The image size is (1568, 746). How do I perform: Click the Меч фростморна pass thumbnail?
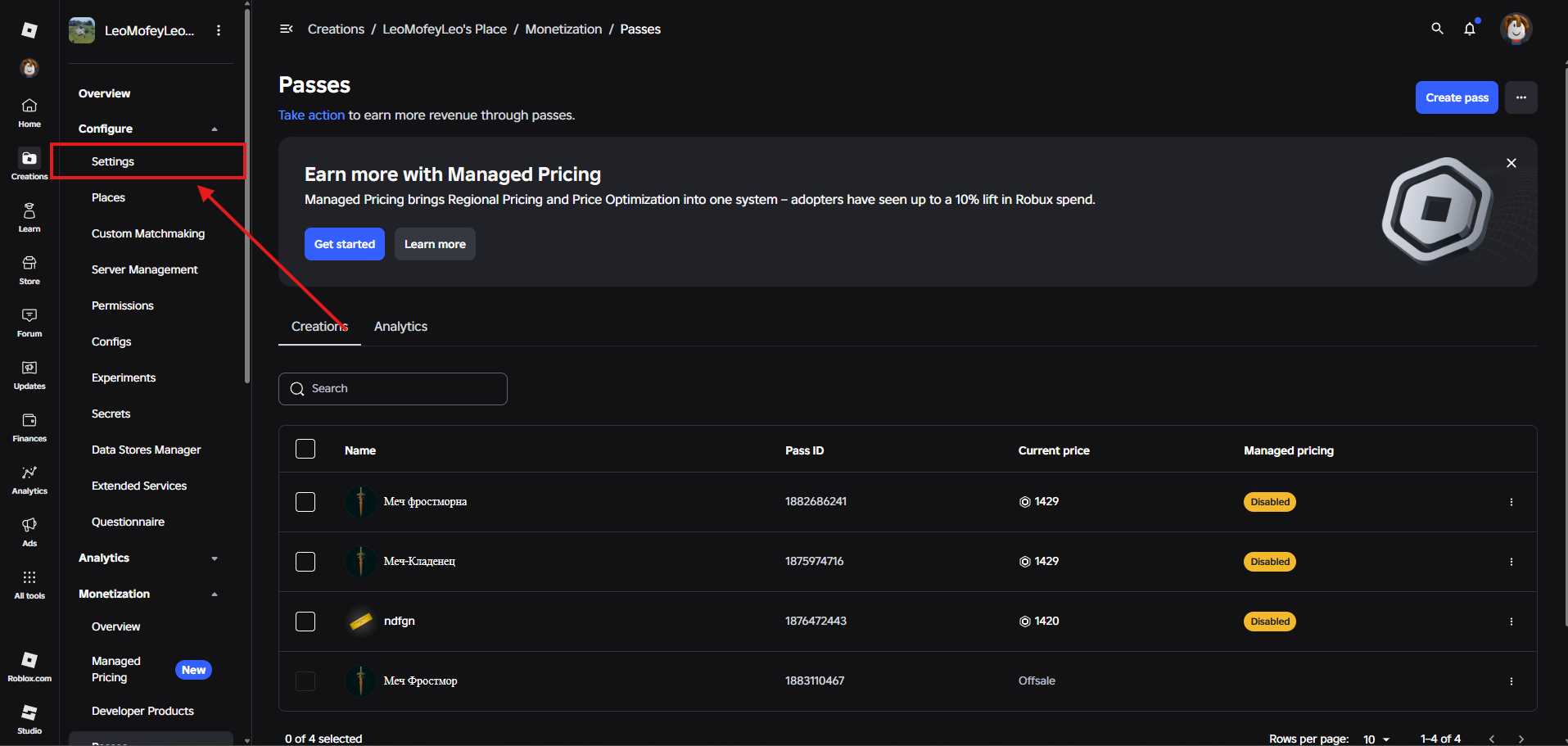click(x=361, y=502)
